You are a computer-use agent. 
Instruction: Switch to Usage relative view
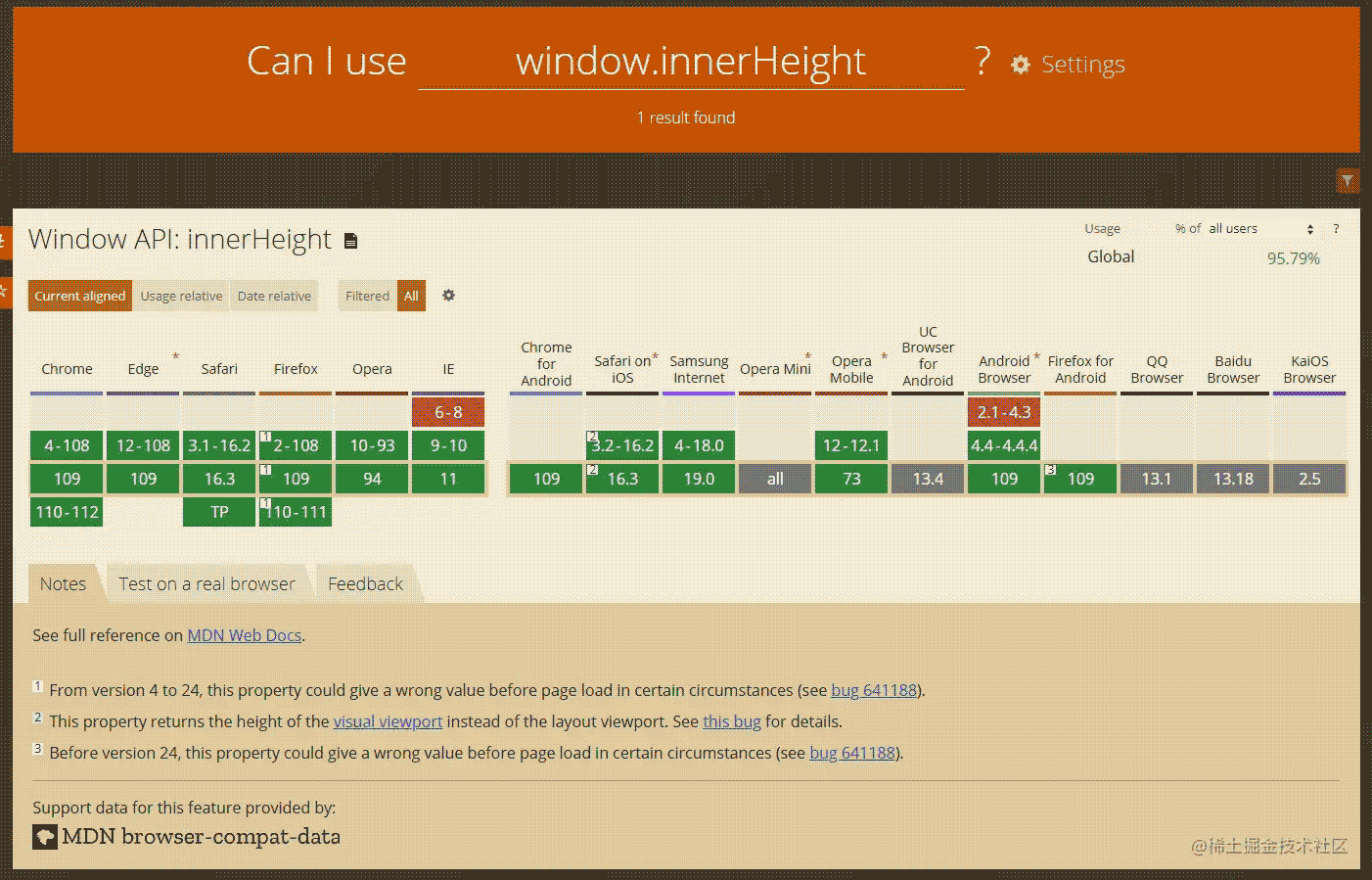(181, 296)
